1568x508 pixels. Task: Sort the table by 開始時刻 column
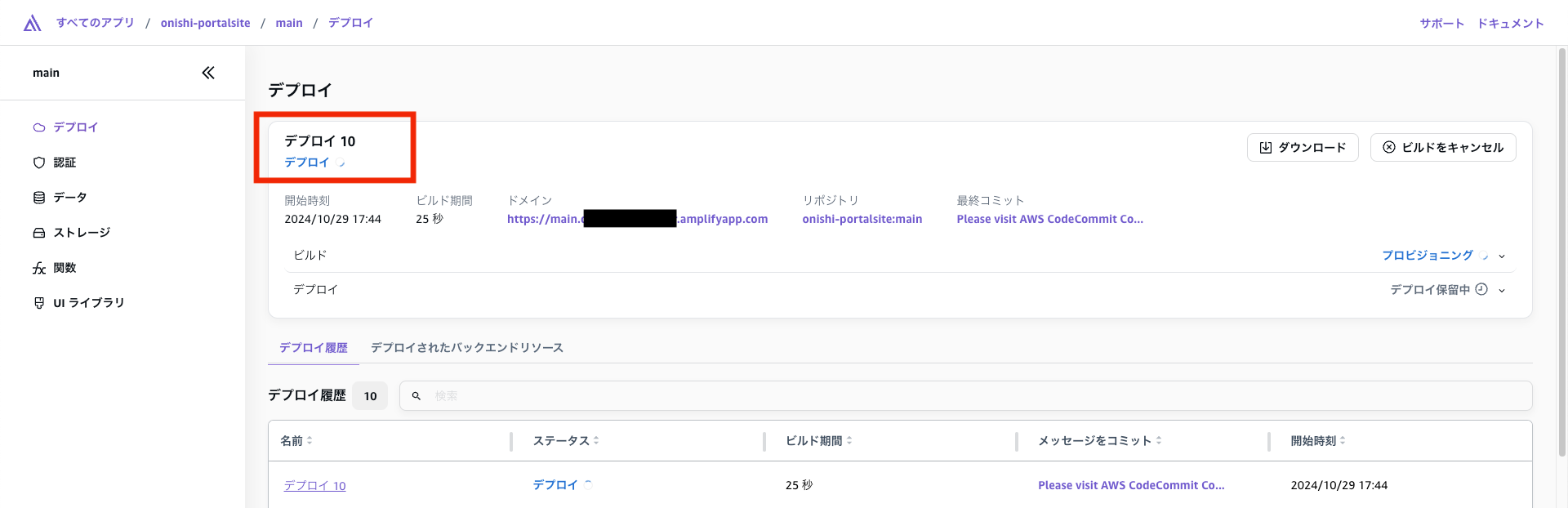1343,441
